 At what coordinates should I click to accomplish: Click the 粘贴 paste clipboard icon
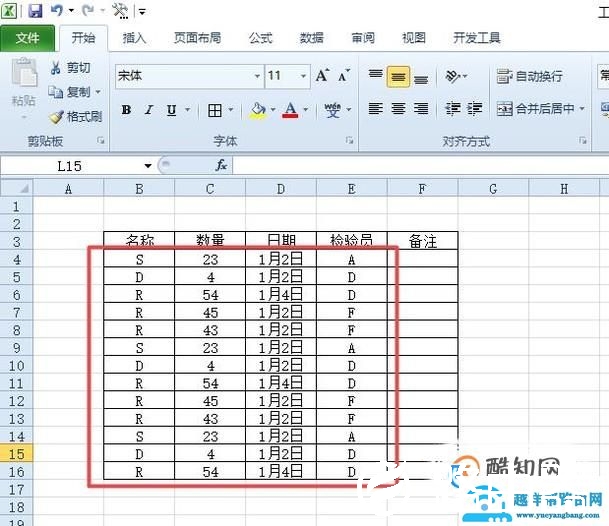24,72
